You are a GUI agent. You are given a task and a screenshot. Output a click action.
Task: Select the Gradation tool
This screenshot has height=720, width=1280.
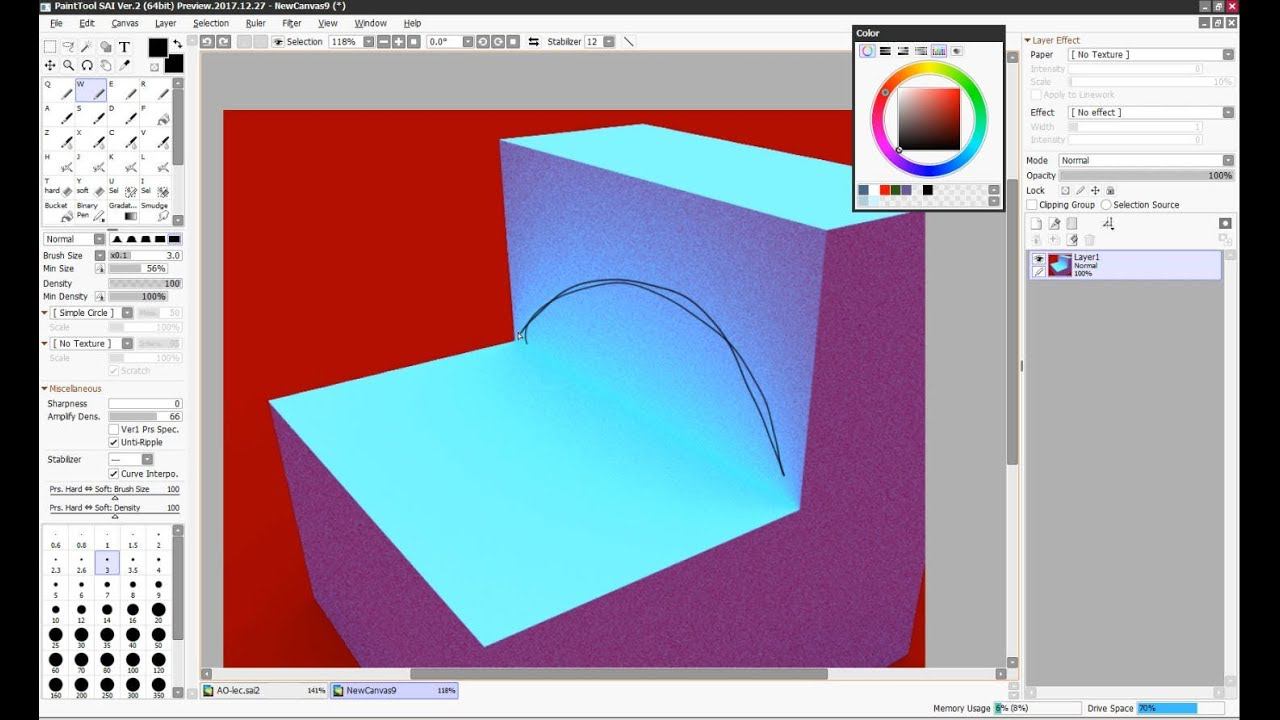coord(122,210)
